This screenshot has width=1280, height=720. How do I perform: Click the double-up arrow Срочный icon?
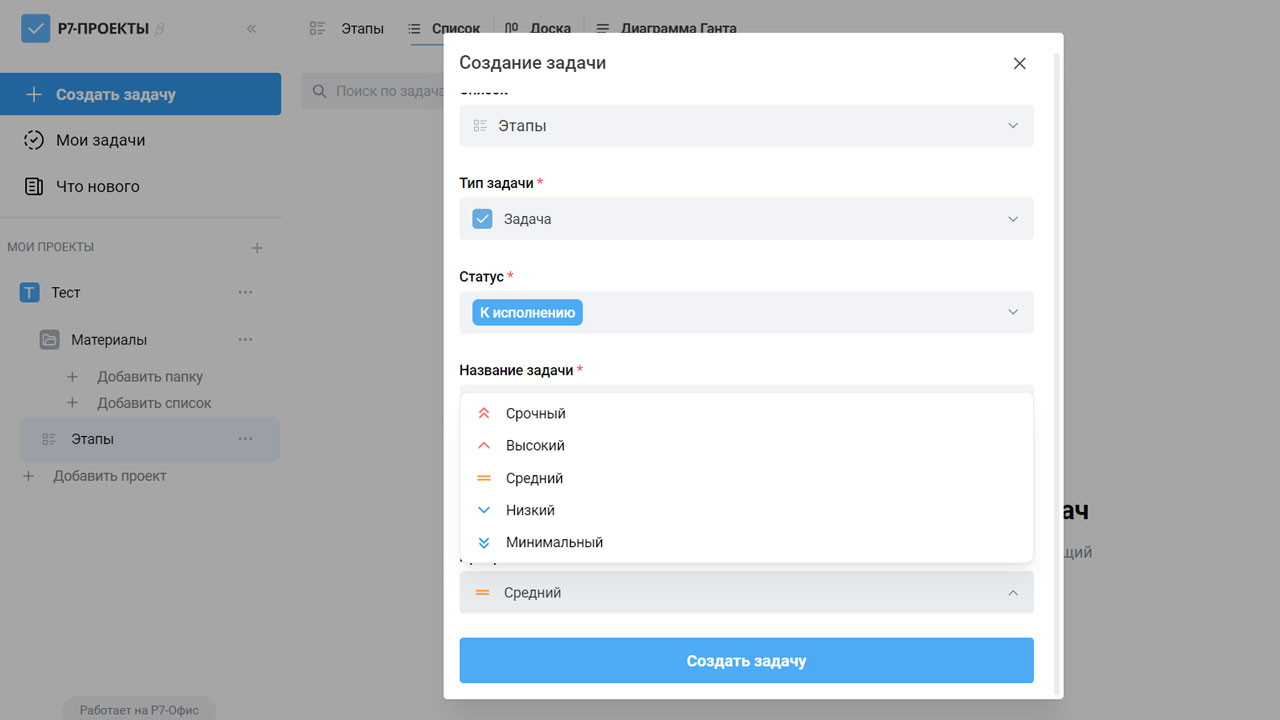pyautogui.click(x=484, y=413)
